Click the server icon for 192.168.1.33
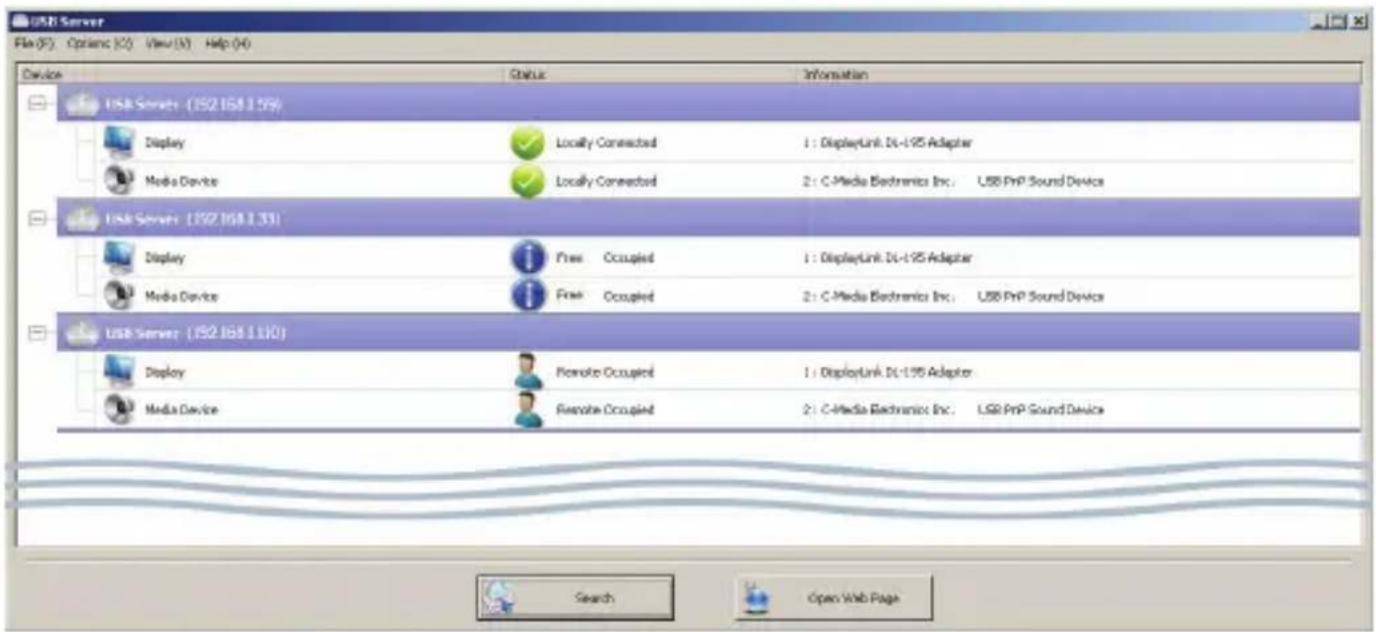Image resolution: width=1376 pixels, height=632 pixels. (x=82, y=218)
